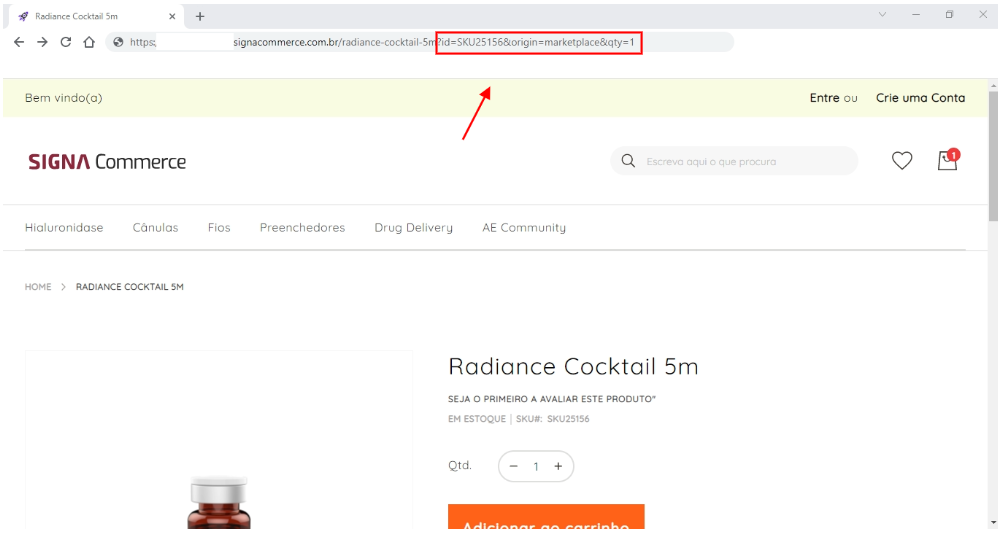Open the shopping cart icon
Image resolution: width=1004 pixels, height=533 pixels.
point(946,161)
